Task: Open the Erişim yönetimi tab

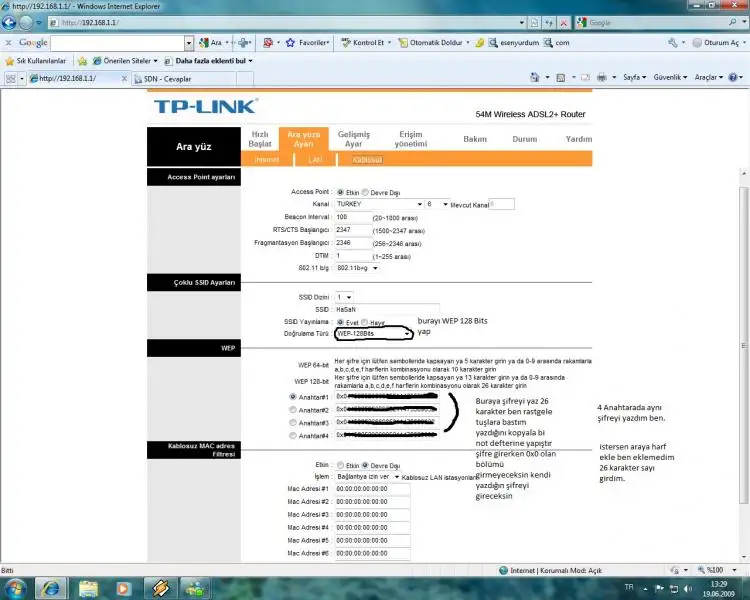Action: pos(410,139)
